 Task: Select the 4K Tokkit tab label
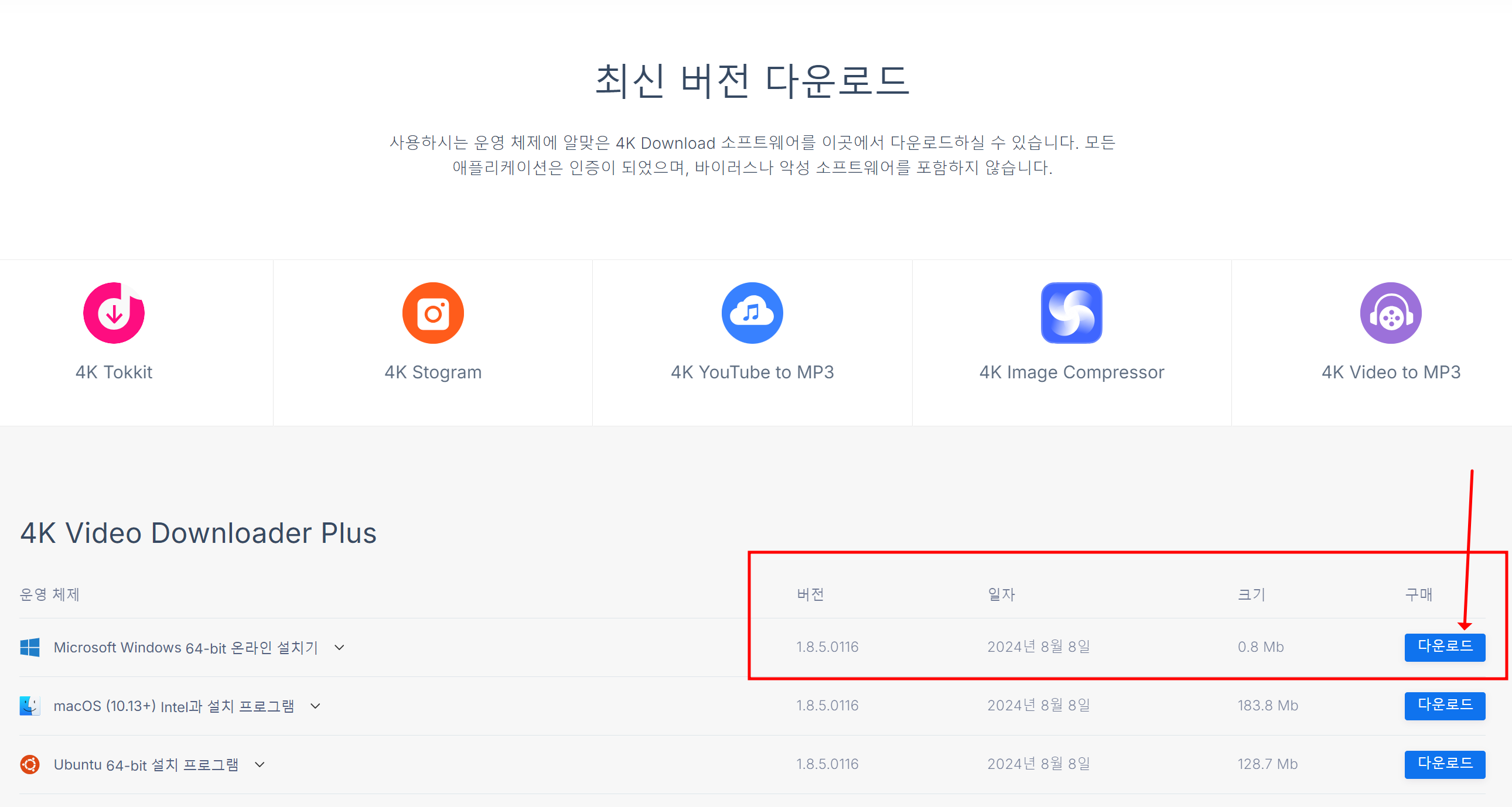[x=113, y=371]
